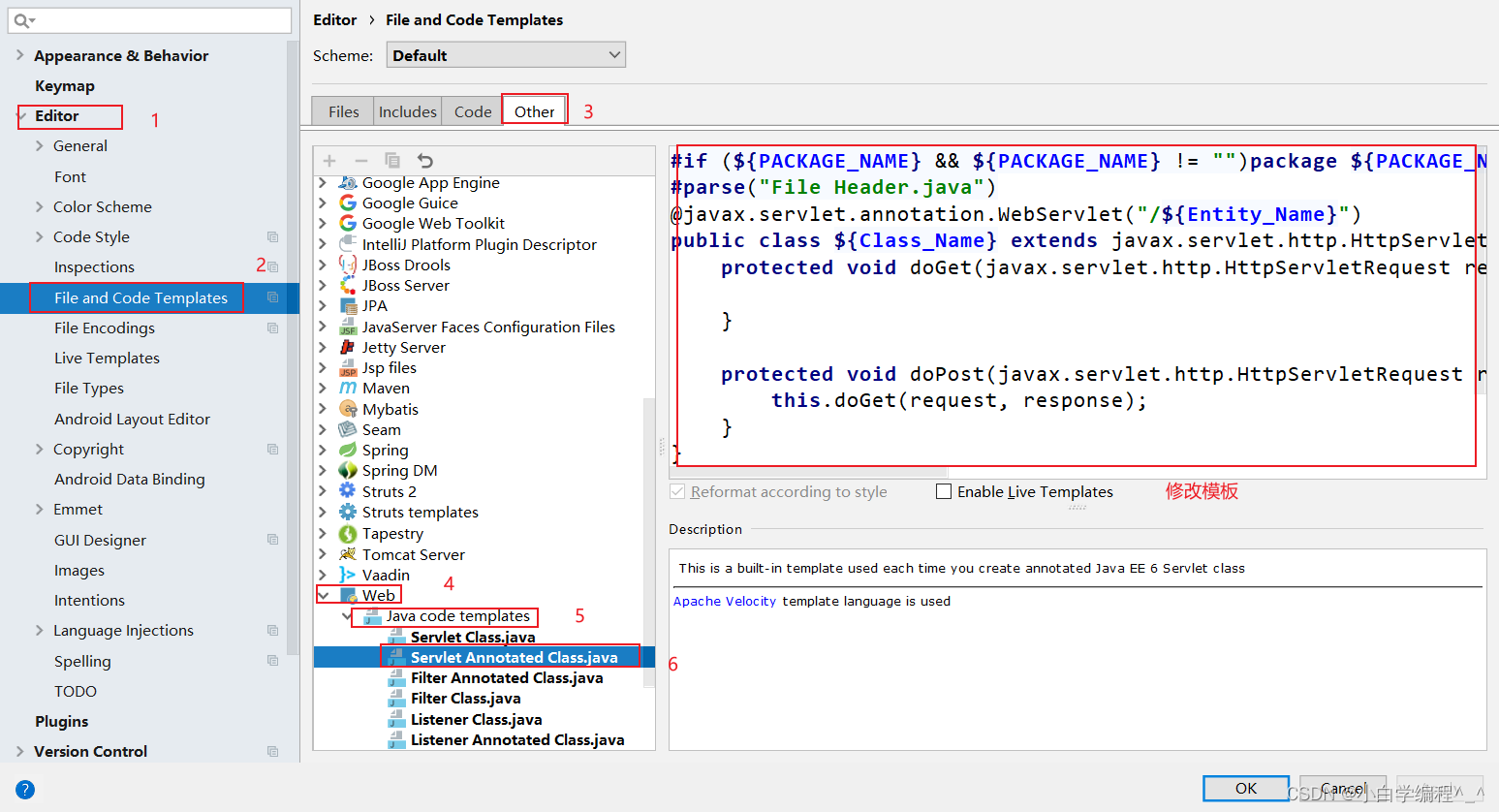Click in the template code editor
Viewport: 1499px width, 812px height.
point(1077,313)
